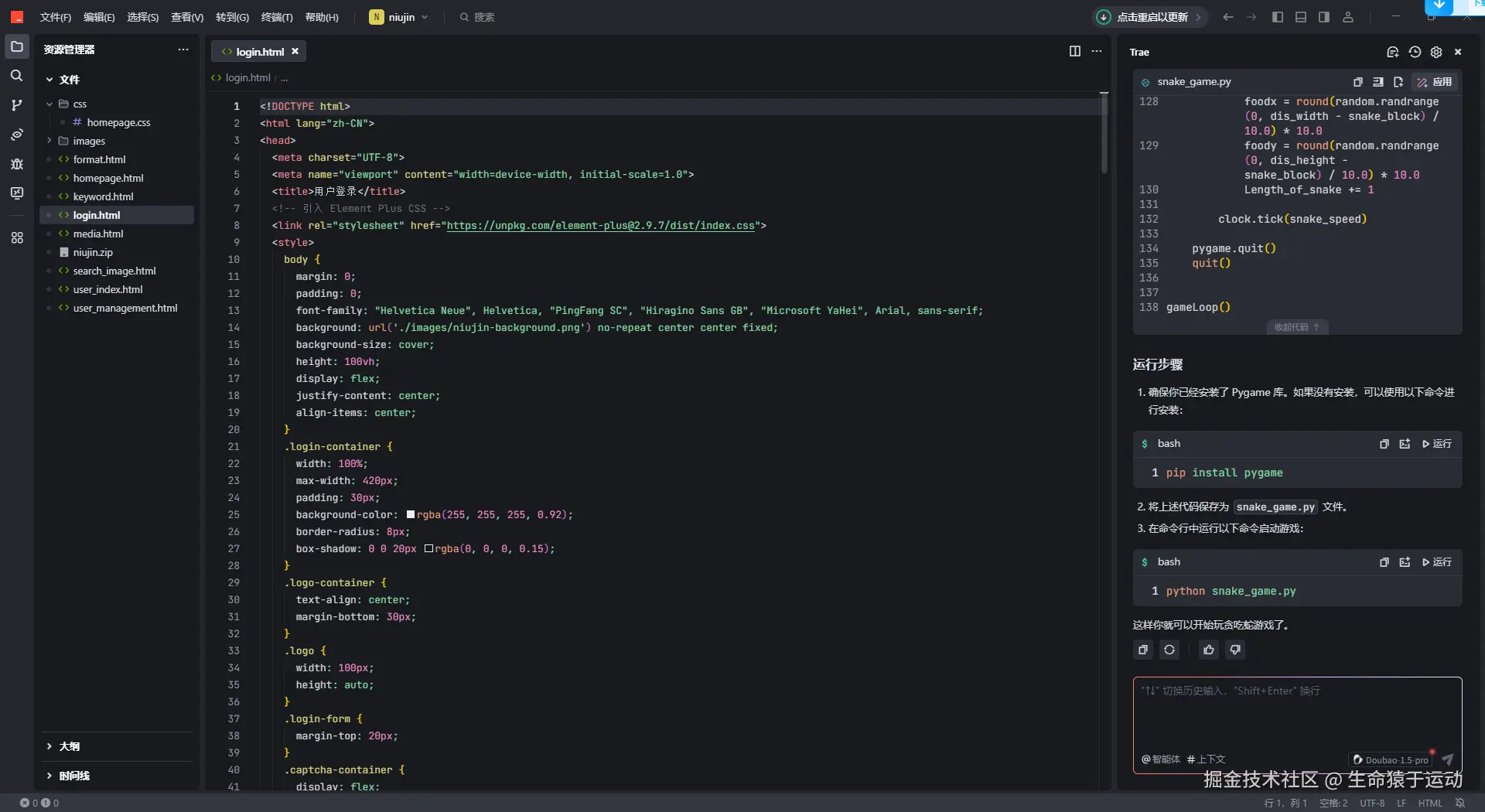The height and width of the screenshot is (812, 1485).
Task: Open the Run and Debug view
Action: pos(17,164)
